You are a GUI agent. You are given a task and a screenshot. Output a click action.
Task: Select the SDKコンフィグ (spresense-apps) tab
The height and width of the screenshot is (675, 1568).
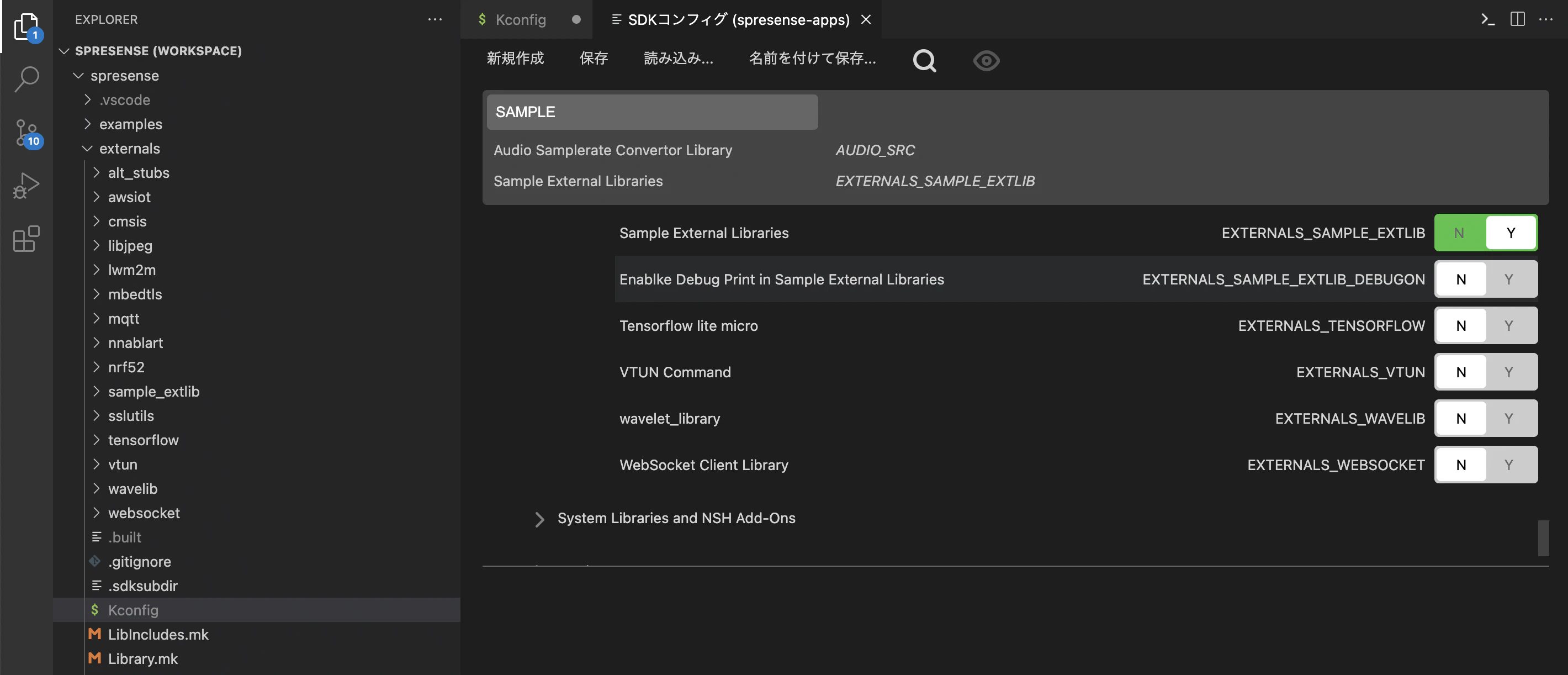point(738,19)
